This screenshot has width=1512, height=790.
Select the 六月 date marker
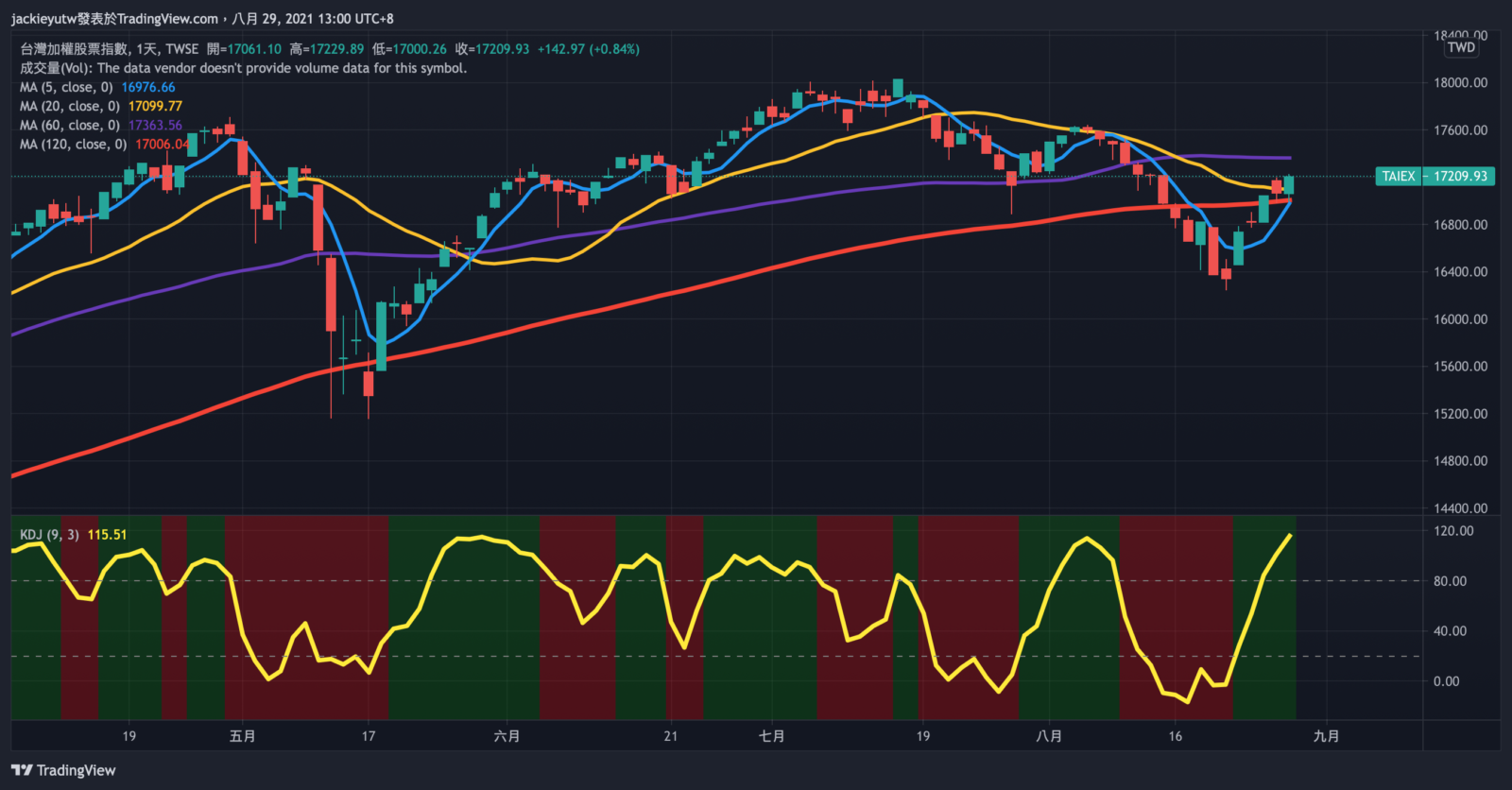coord(507,736)
